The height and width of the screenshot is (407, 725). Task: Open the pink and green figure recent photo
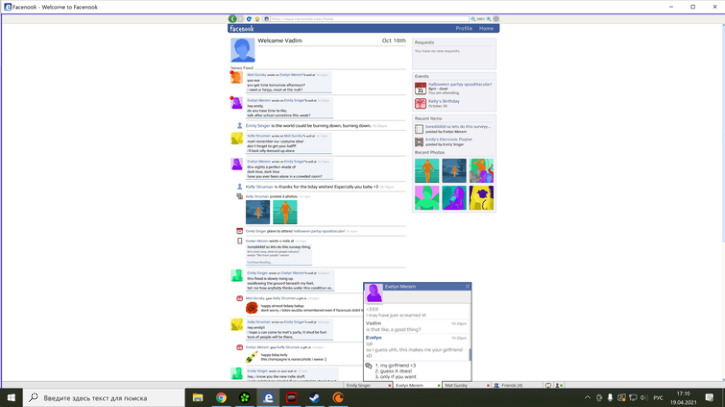[427, 197]
